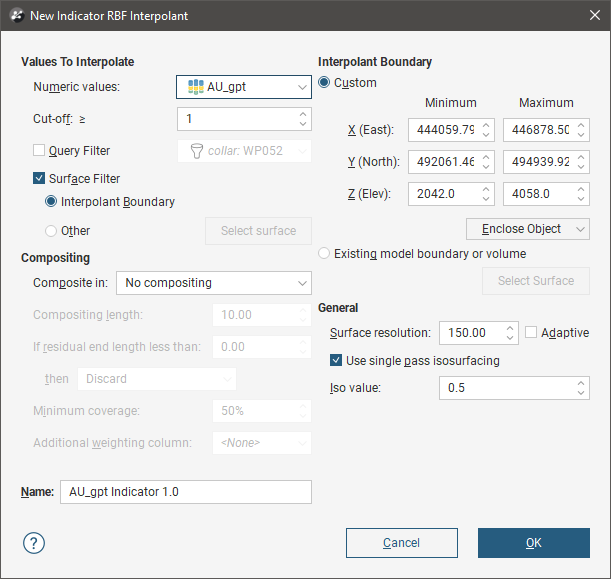Click the help question mark icon
This screenshot has width=611, height=579.
(34, 543)
